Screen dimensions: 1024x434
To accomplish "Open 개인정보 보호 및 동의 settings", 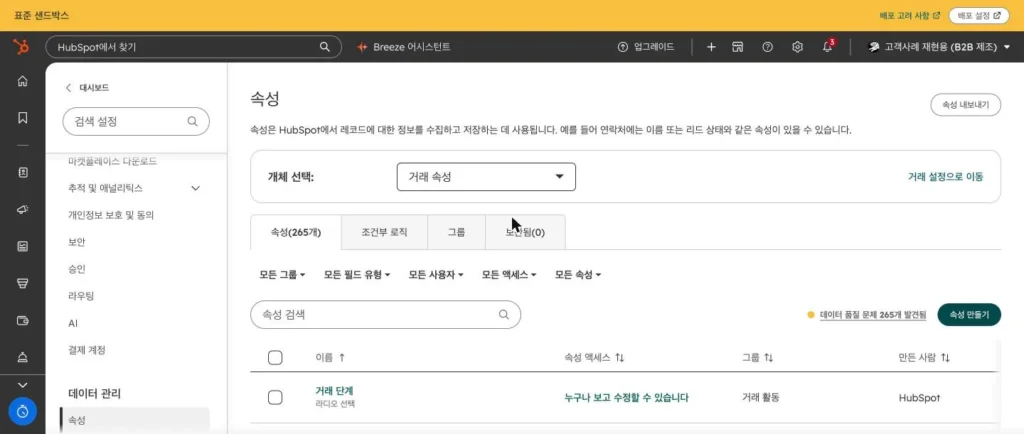I will [111, 215].
